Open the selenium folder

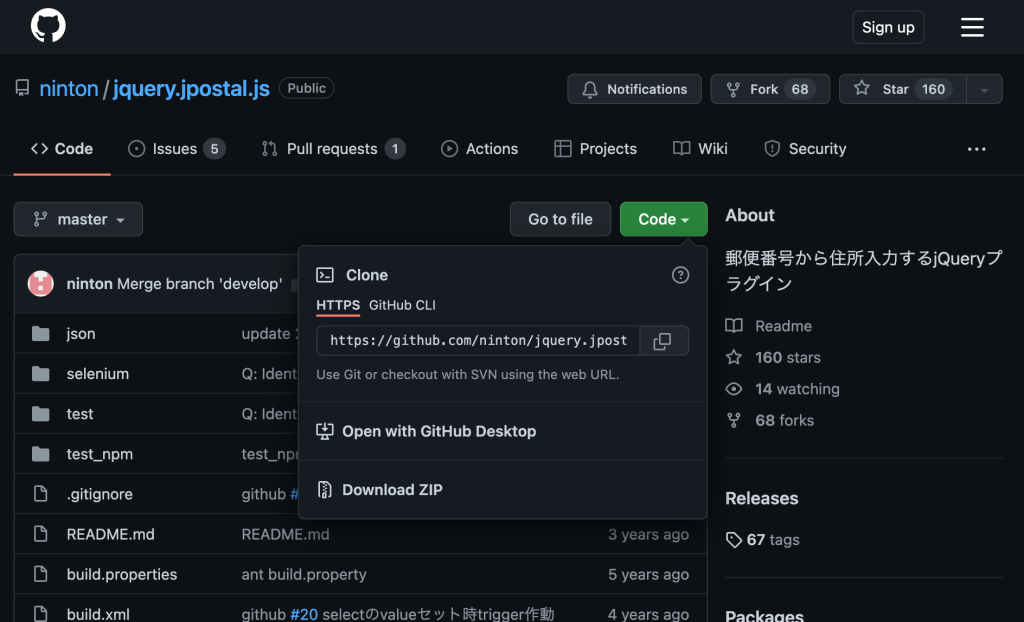[x=98, y=374]
